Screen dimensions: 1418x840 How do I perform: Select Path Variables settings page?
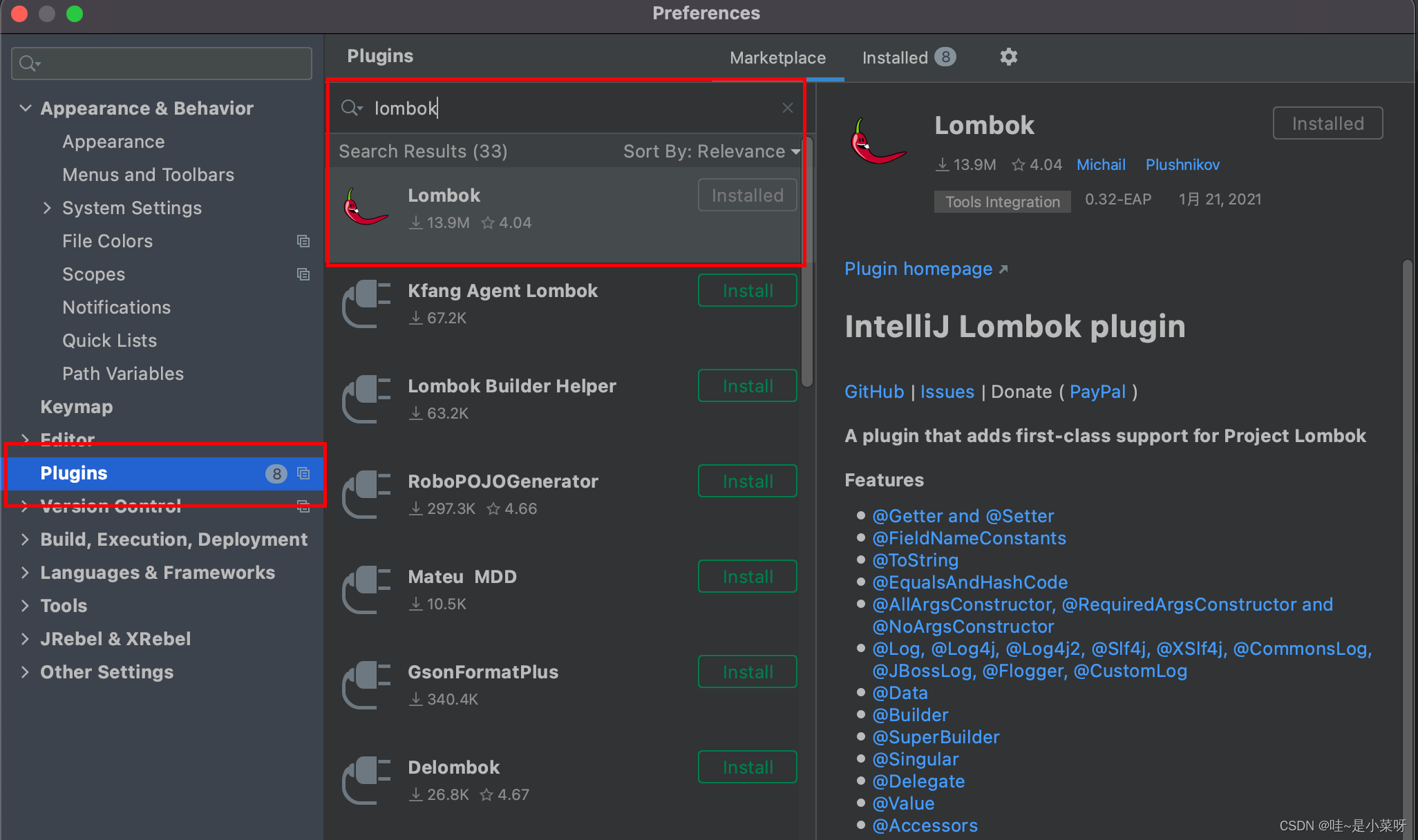point(123,374)
